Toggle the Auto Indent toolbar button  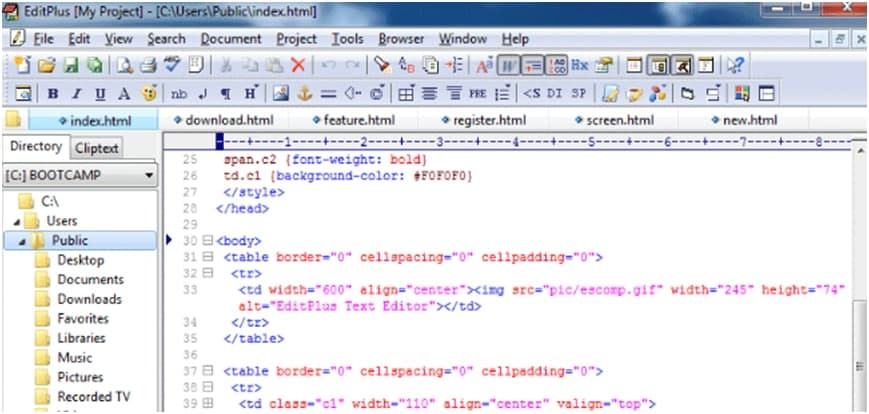(532, 67)
